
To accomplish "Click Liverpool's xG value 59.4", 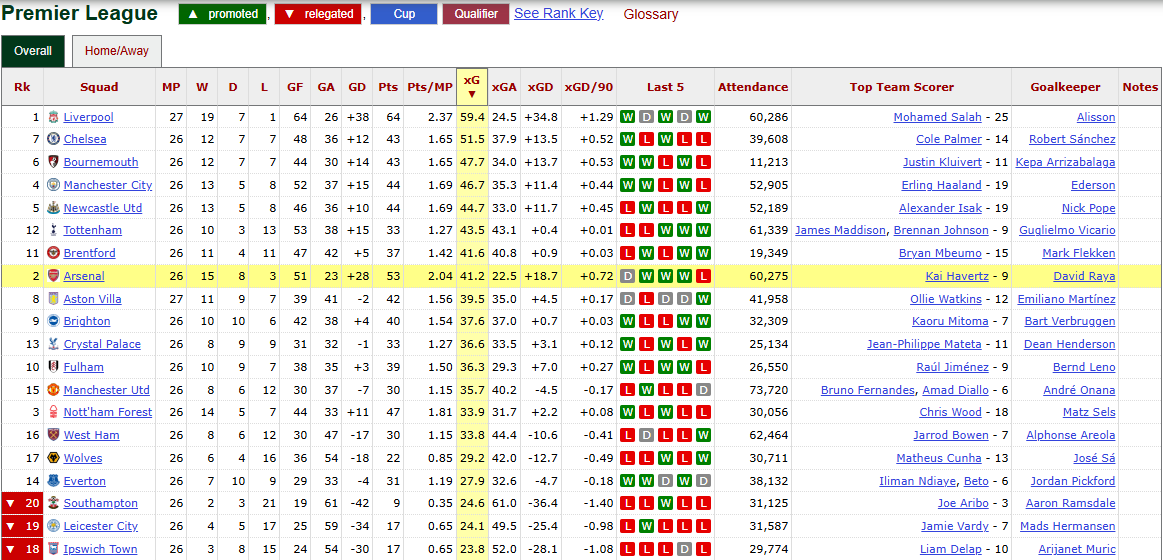I will click(x=472, y=116).
